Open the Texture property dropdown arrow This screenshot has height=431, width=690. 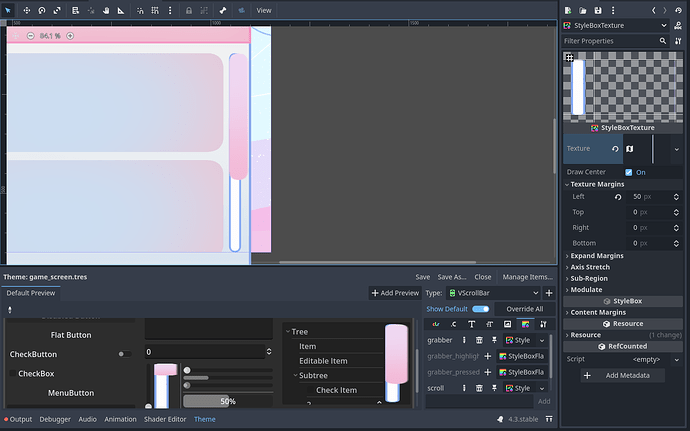tap(676, 149)
